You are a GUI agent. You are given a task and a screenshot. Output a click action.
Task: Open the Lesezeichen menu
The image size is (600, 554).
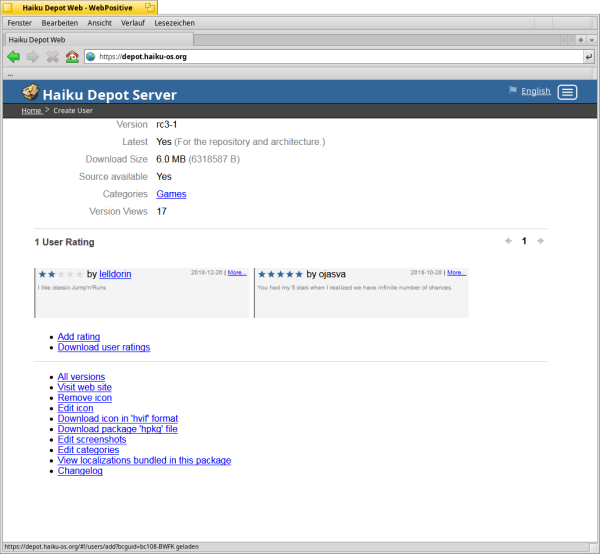click(x=176, y=22)
